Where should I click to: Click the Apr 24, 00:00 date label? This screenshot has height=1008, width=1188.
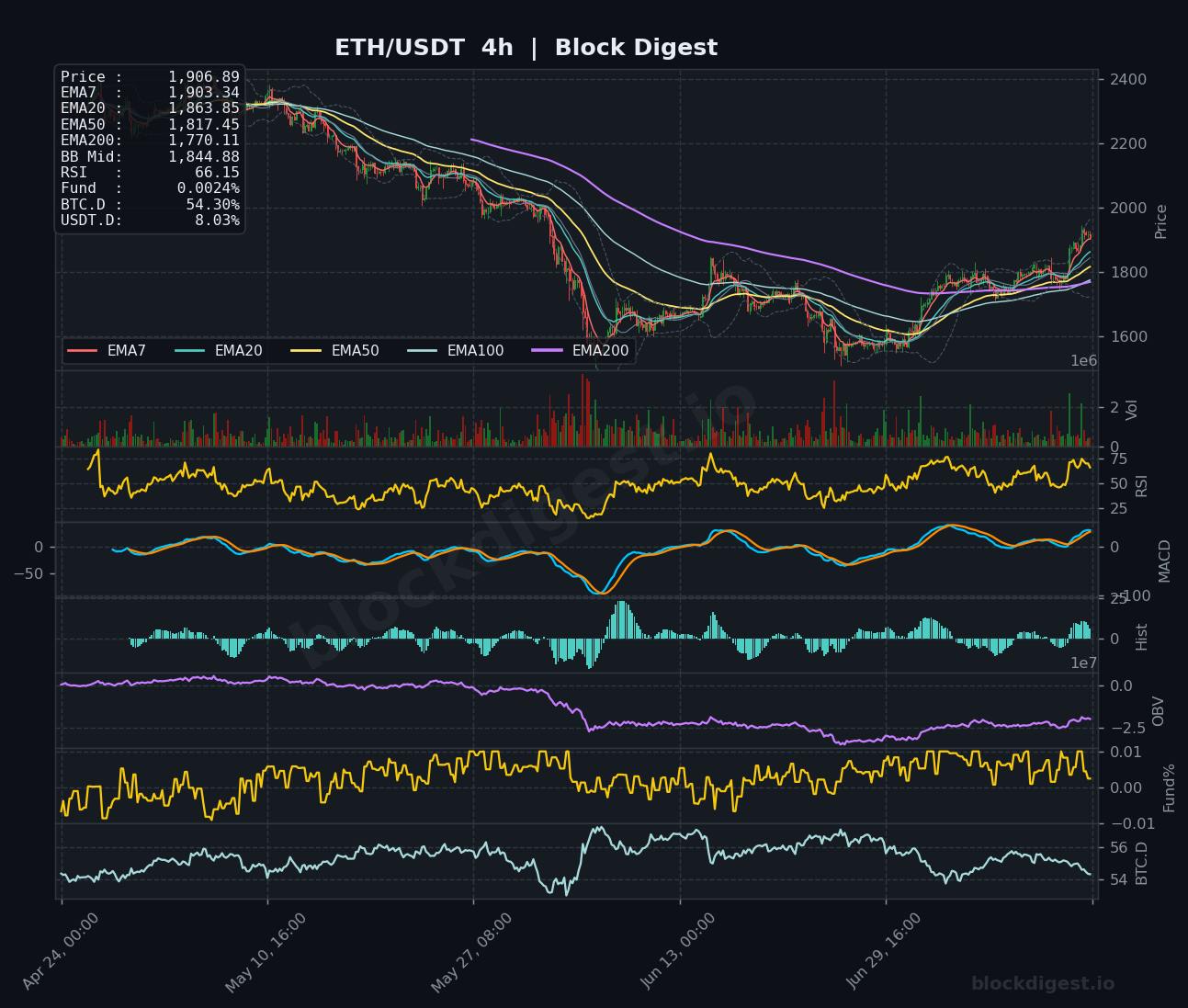coord(61,951)
